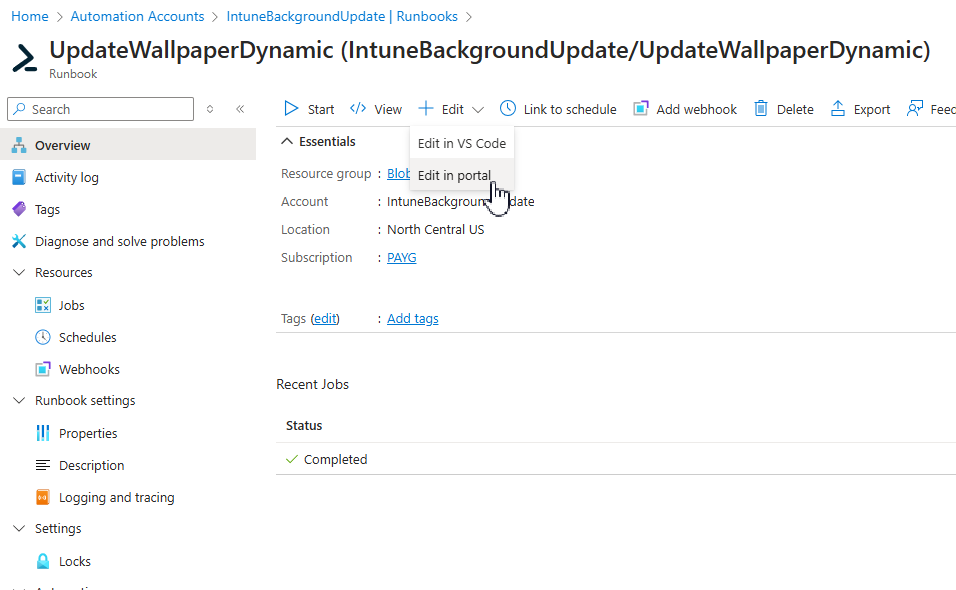Collapse the Resources tree group
The image size is (956, 590).
click(x=18, y=272)
